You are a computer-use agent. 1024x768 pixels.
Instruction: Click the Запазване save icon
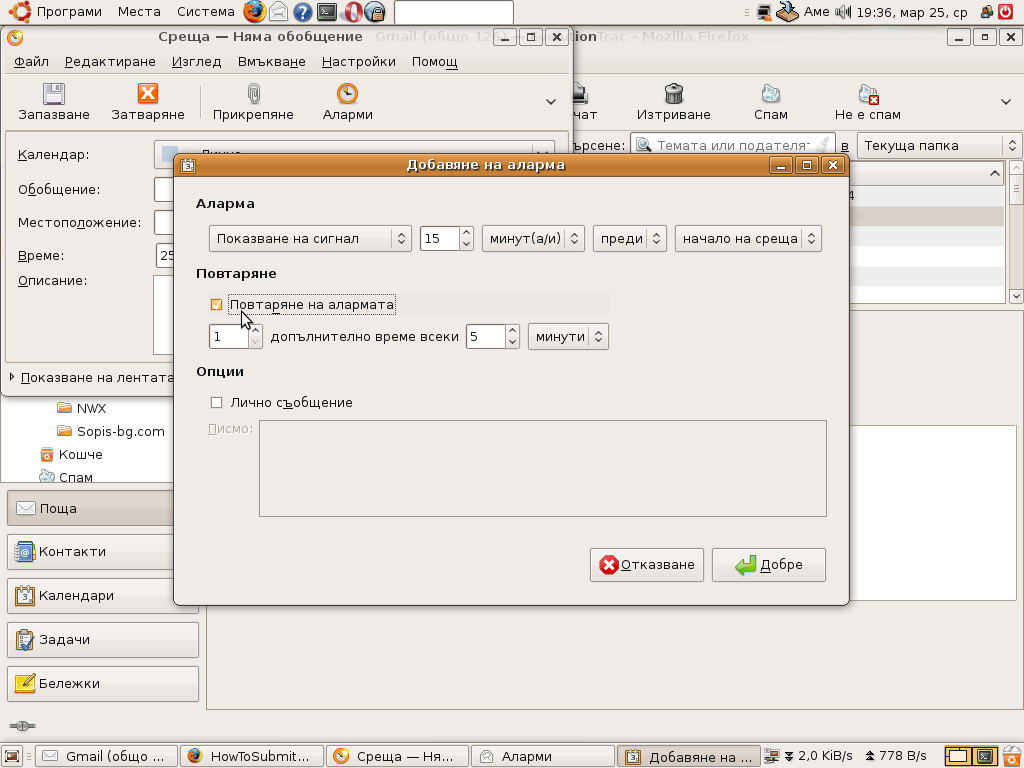click(54, 94)
